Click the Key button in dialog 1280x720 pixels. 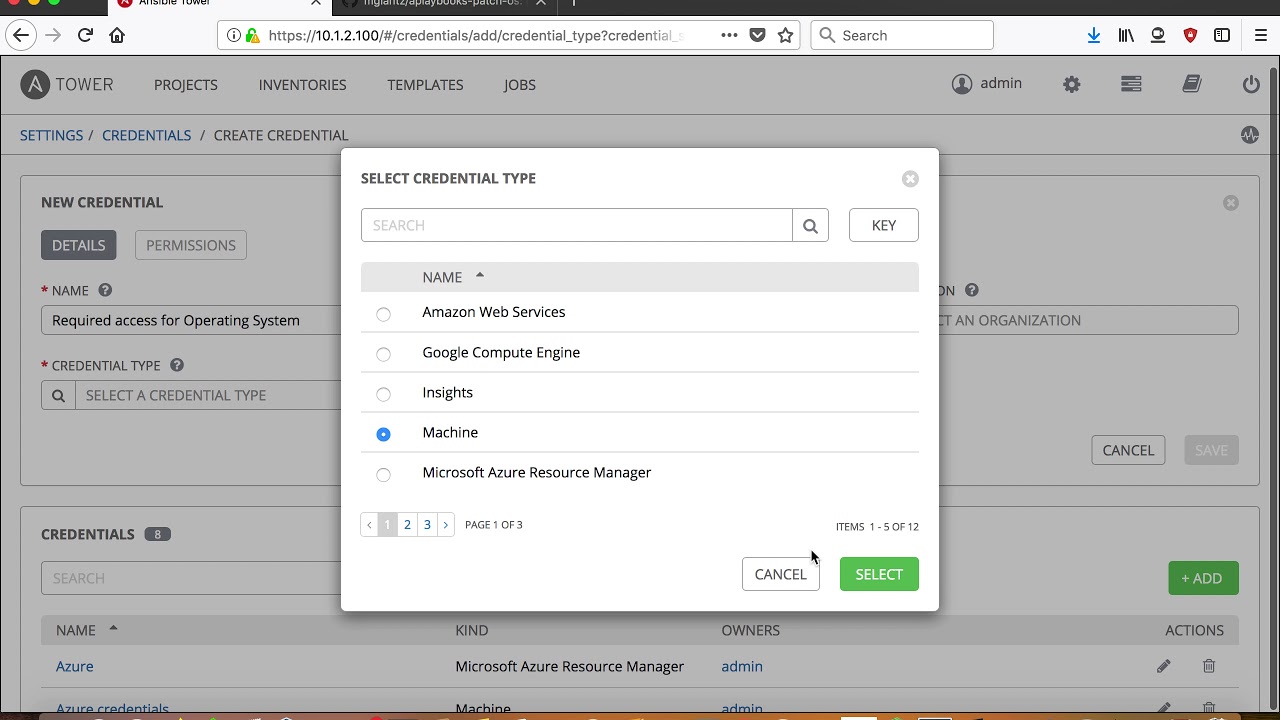[x=883, y=225]
